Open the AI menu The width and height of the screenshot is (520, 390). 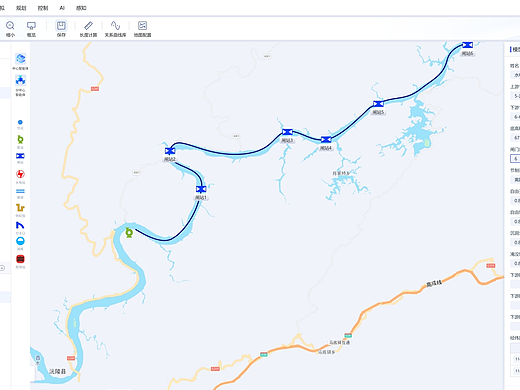[62, 8]
